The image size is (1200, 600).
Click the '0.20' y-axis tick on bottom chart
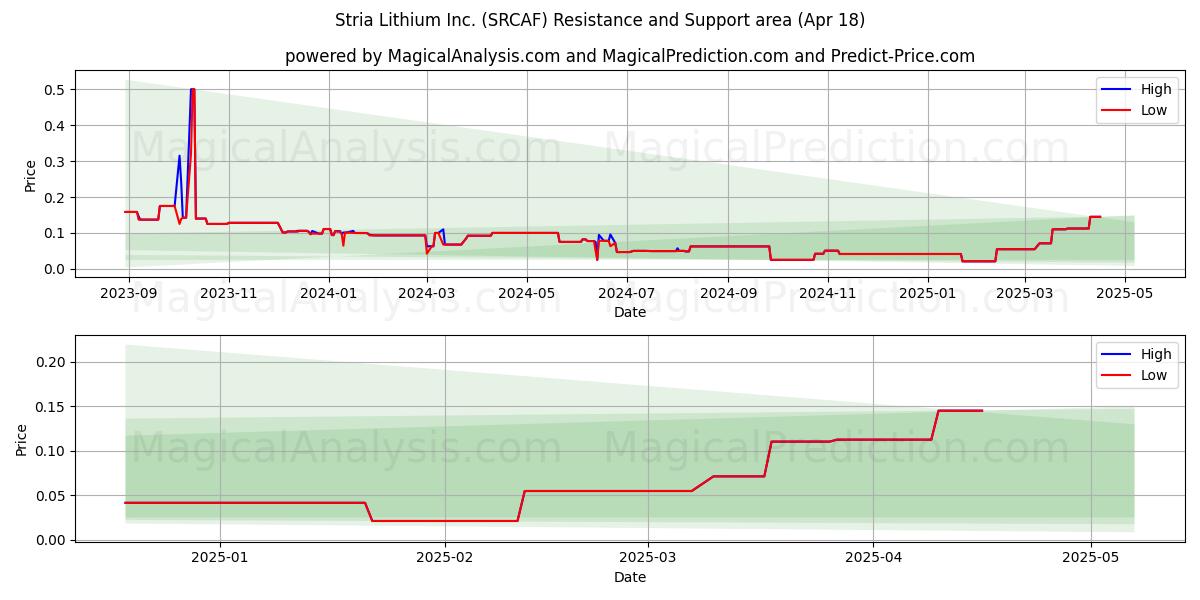[x=52, y=363]
